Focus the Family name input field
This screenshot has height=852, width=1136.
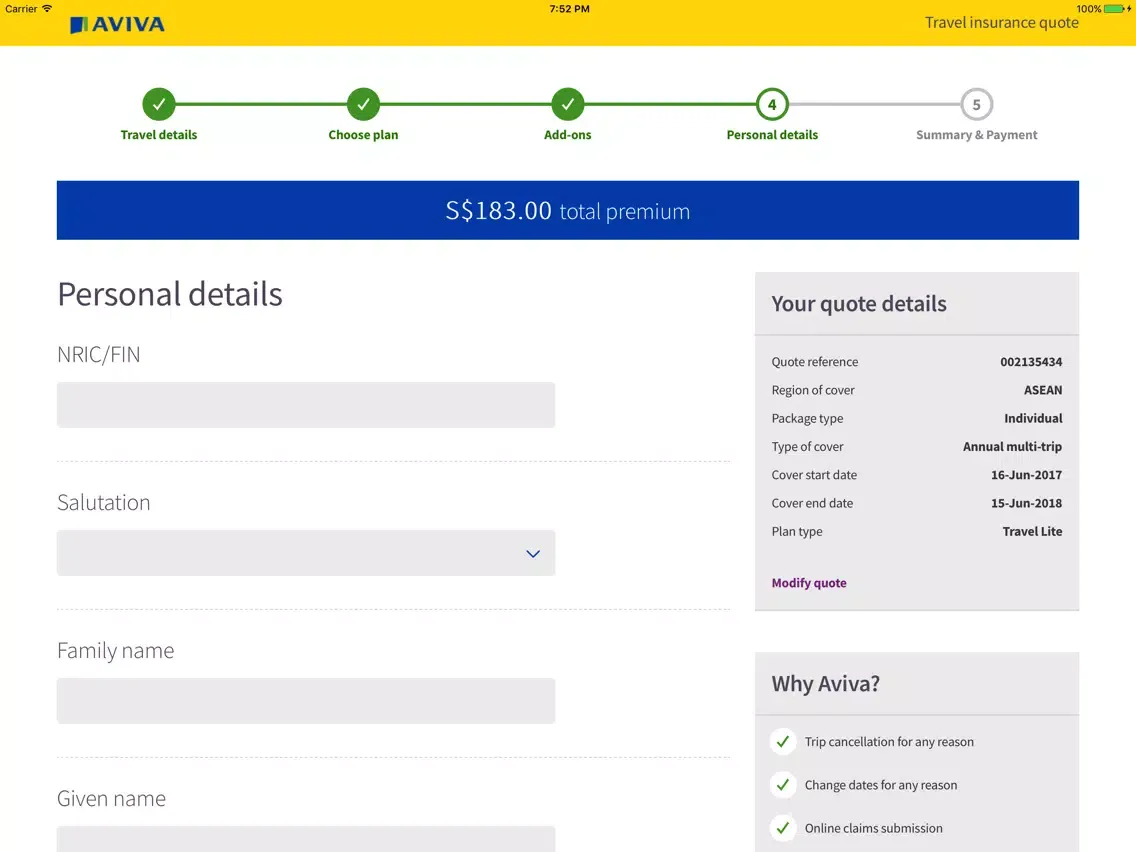[x=306, y=701]
